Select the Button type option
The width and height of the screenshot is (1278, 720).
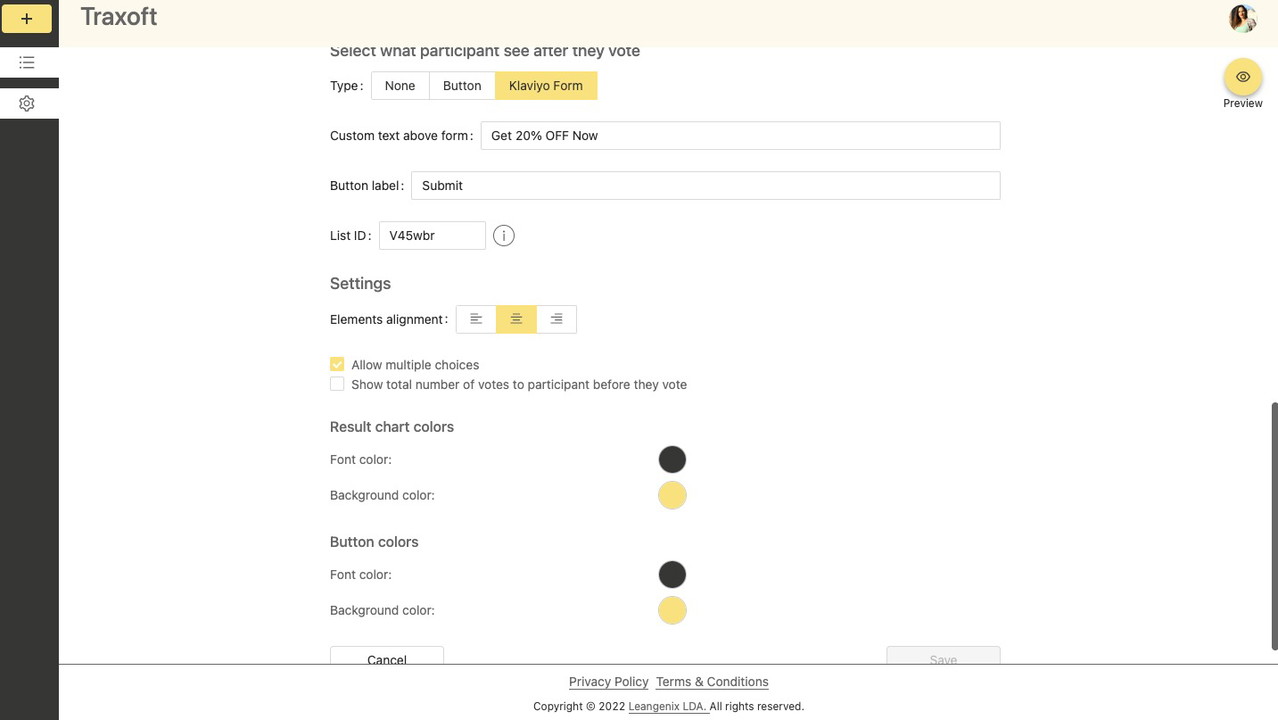(462, 86)
